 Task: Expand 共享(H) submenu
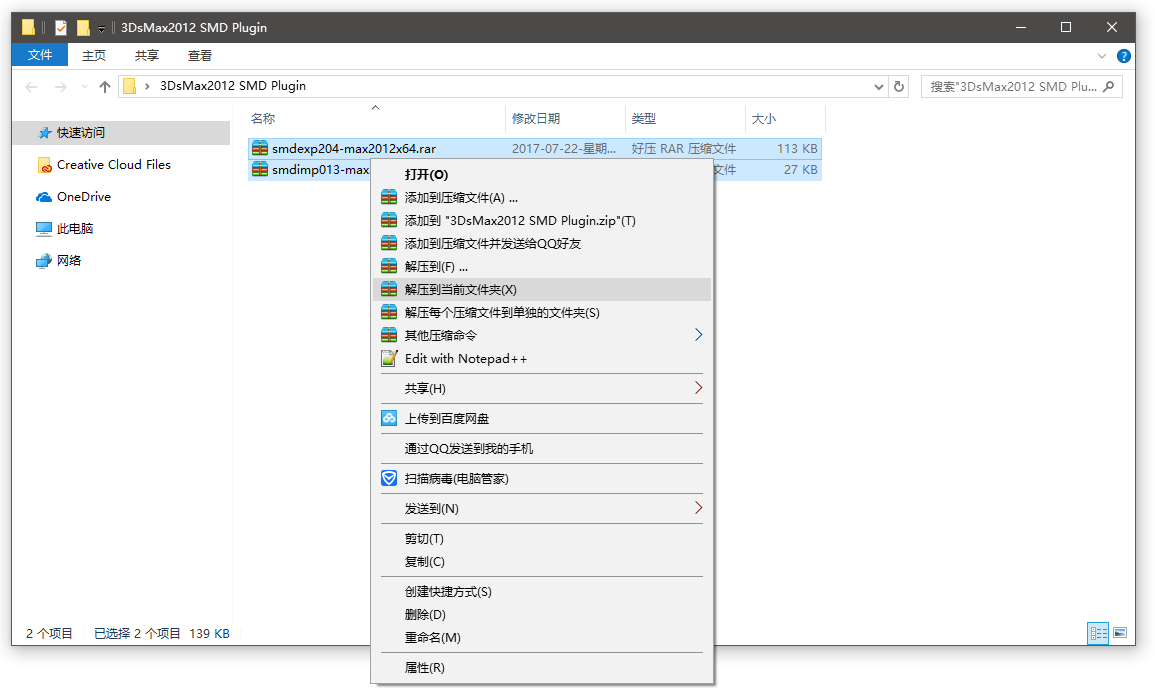coord(698,388)
